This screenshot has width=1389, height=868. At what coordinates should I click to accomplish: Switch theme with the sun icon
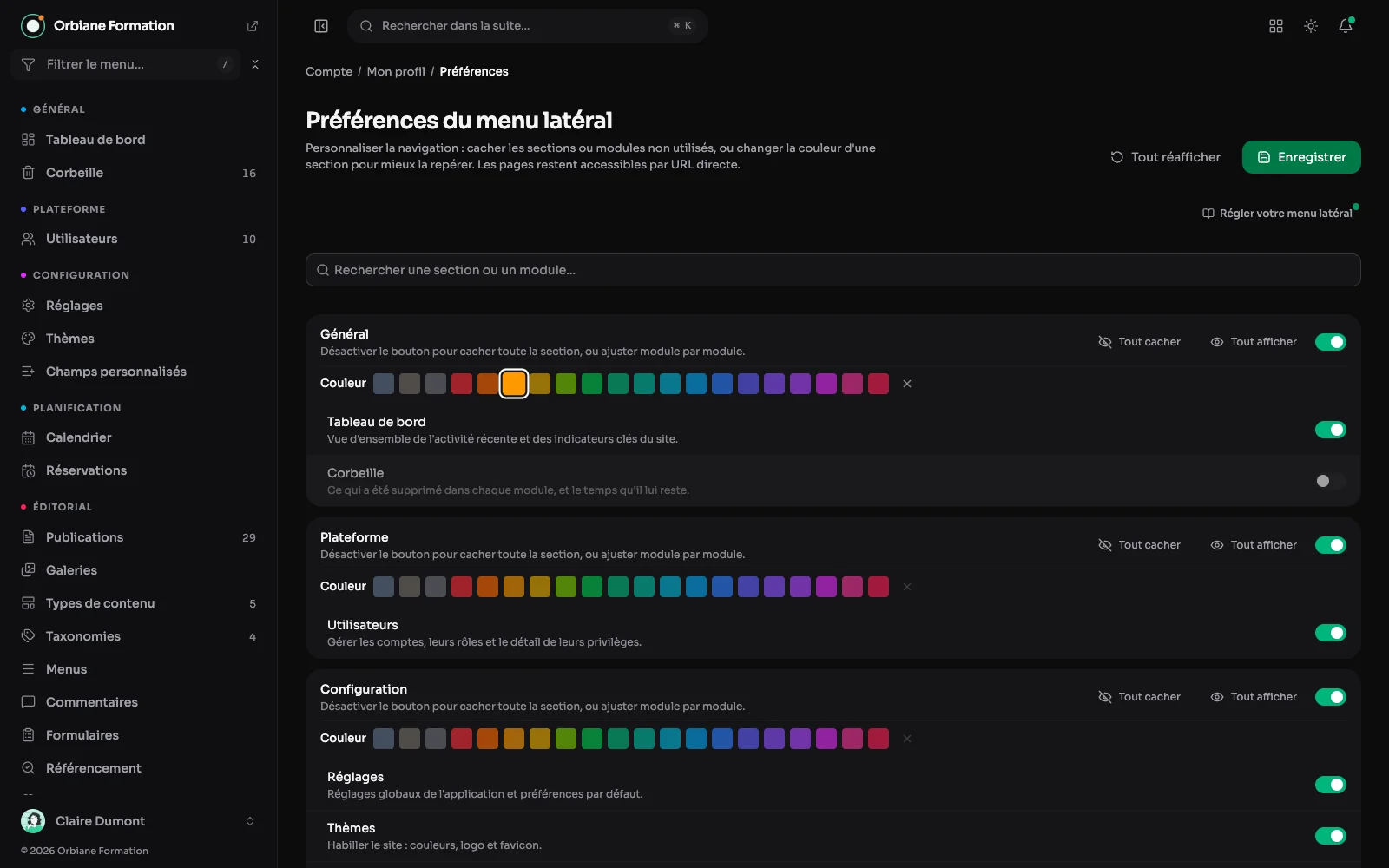pos(1311,26)
